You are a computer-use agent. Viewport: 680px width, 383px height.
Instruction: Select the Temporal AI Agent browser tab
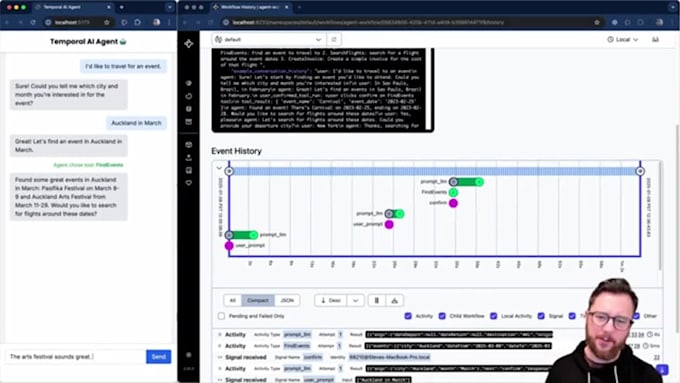point(73,7)
